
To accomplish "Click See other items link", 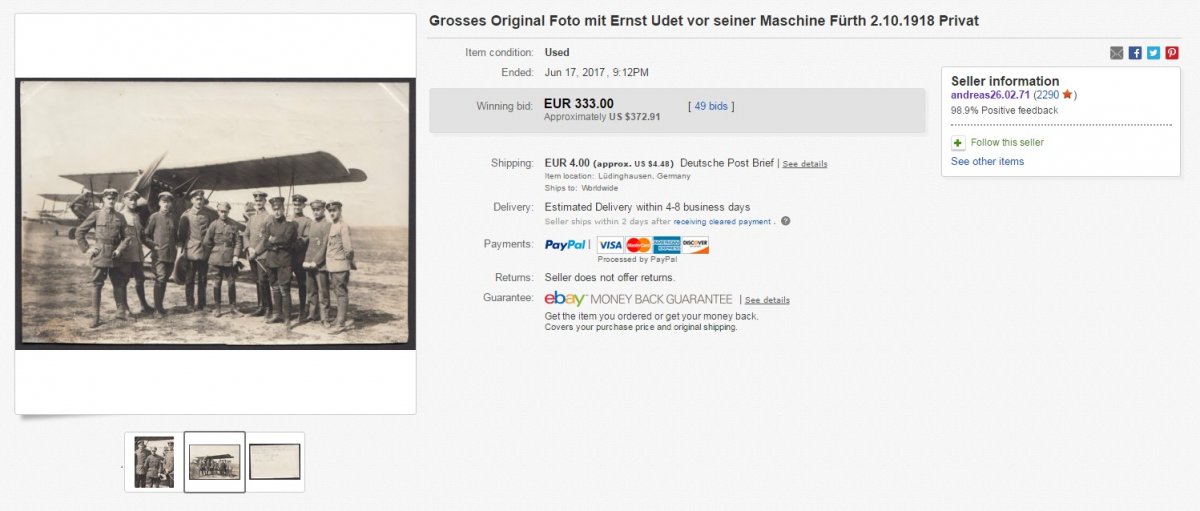I will (x=987, y=162).
